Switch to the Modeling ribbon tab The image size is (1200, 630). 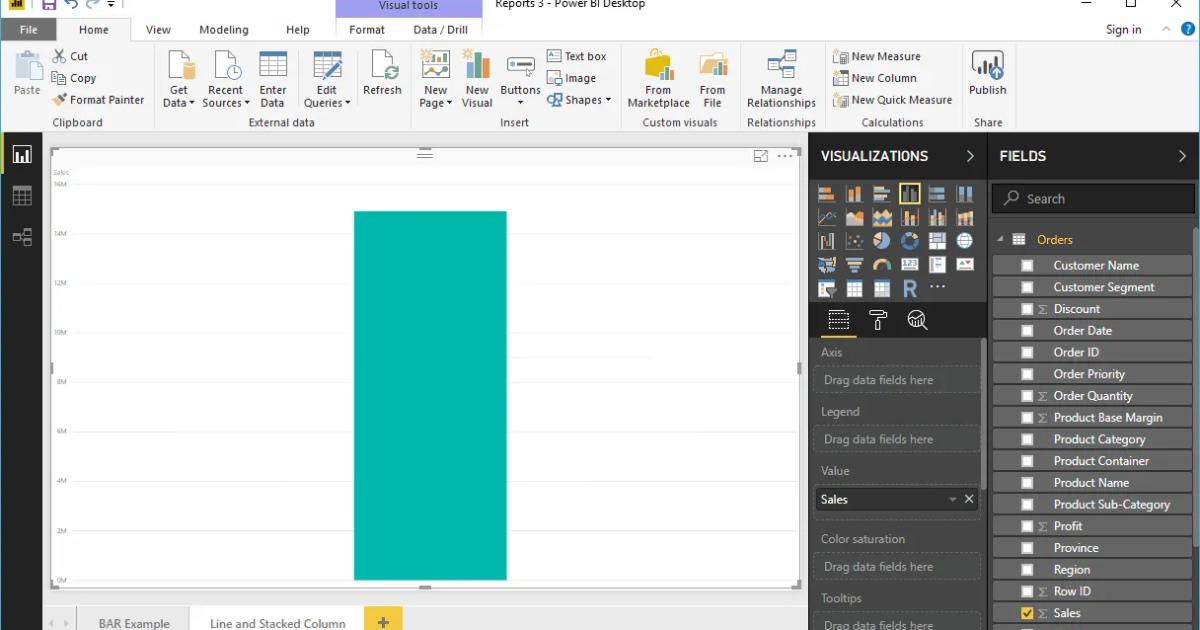[x=223, y=29]
